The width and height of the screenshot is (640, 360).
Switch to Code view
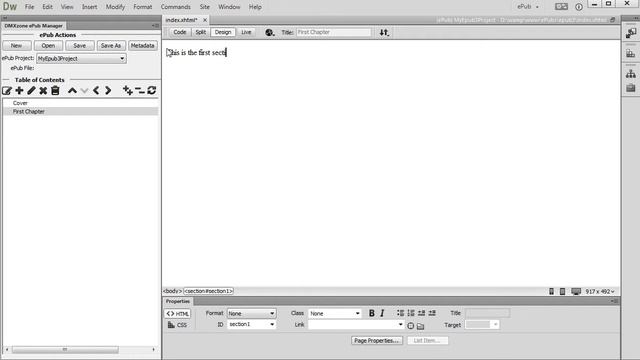point(180,32)
